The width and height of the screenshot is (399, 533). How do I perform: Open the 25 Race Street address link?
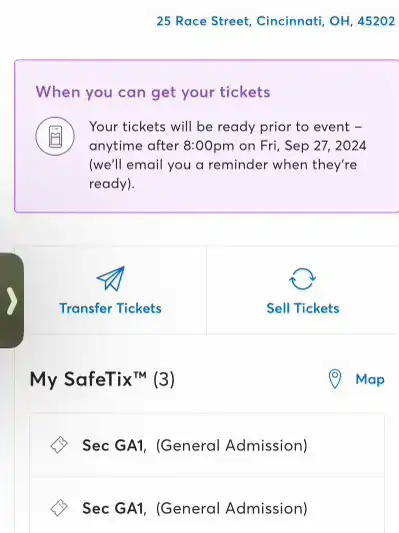point(276,21)
